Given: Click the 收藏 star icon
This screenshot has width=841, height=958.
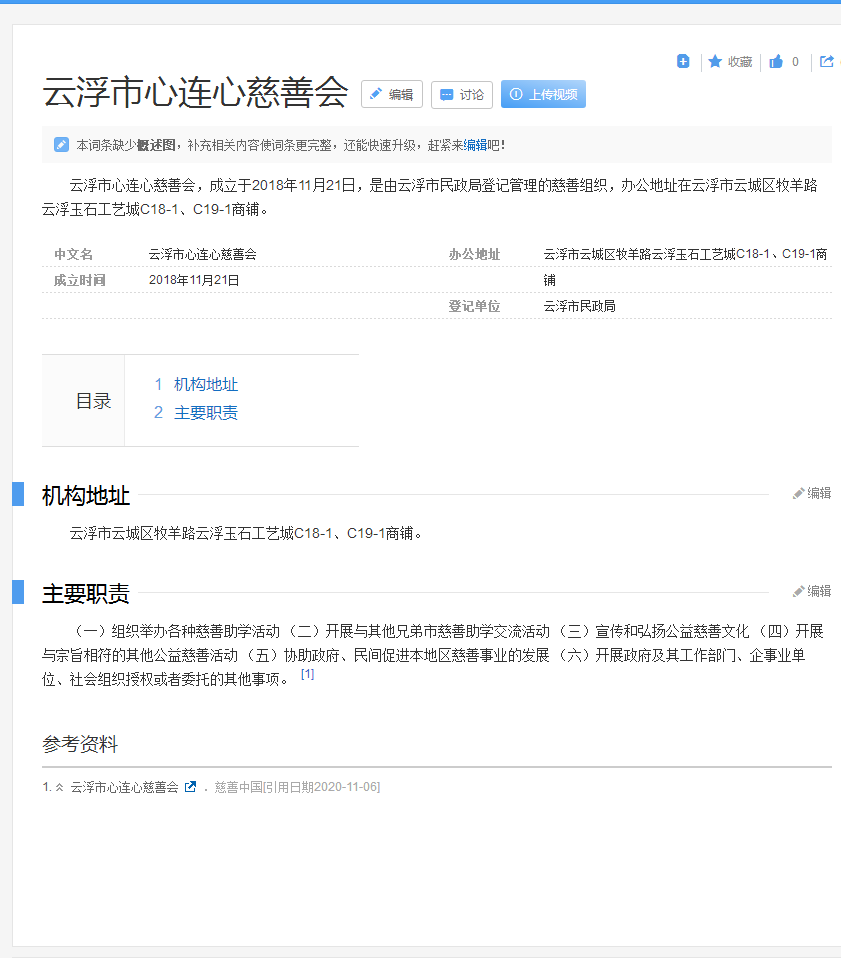Looking at the screenshot, I should pyautogui.click(x=715, y=62).
